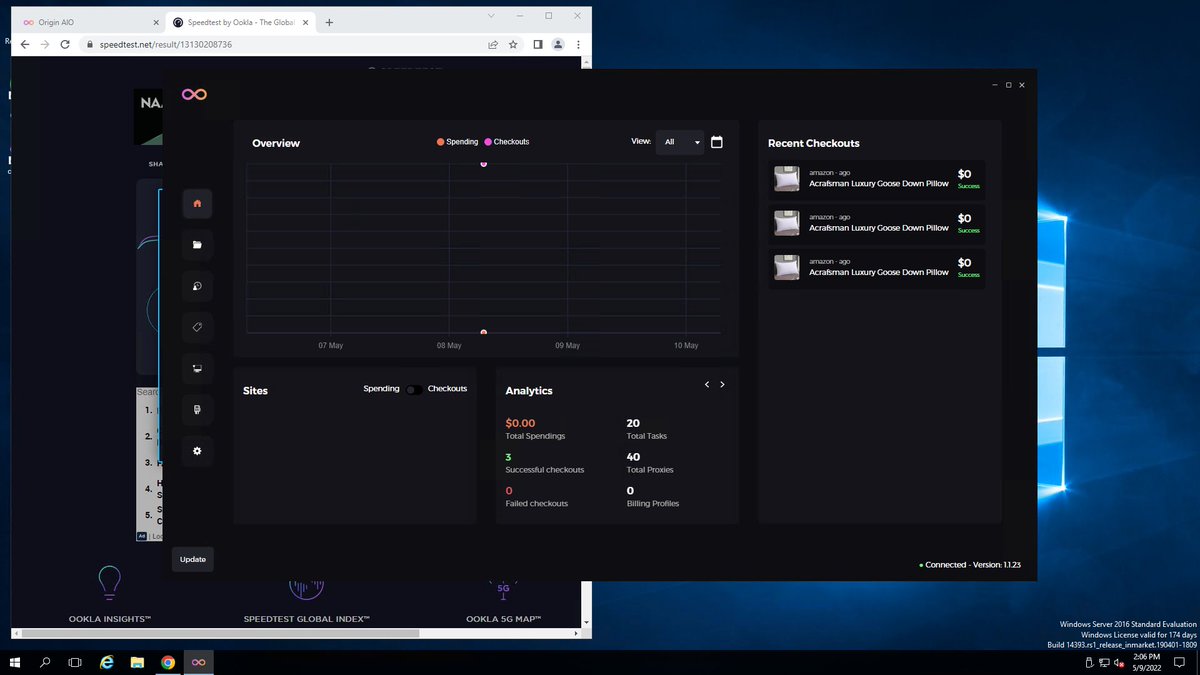Toggle the Spending series in chart legend
1200x675 pixels.
click(x=457, y=142)
